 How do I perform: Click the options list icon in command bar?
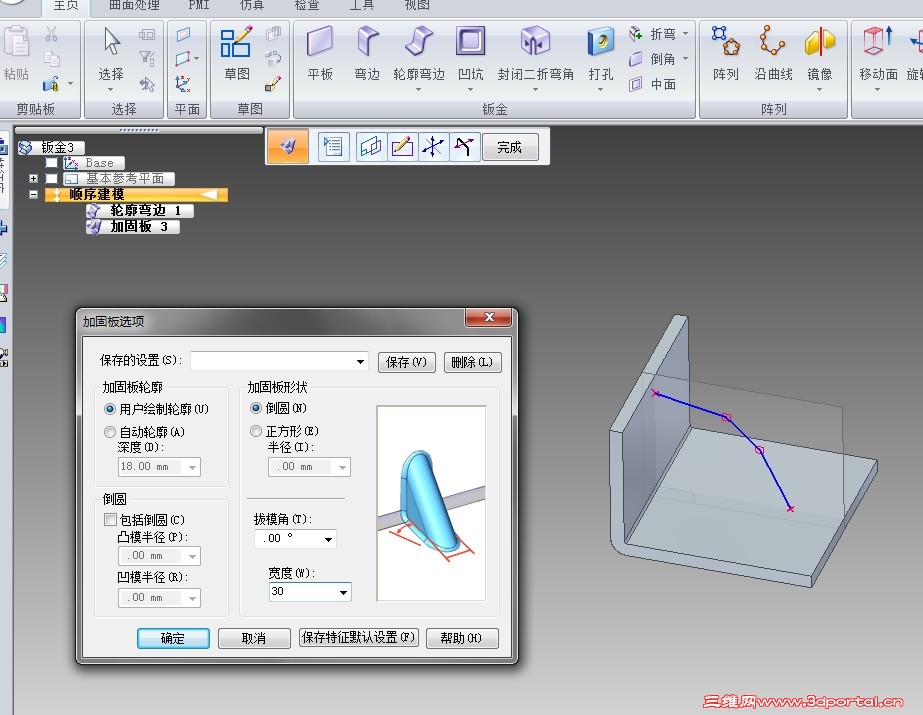pos(333,146)
